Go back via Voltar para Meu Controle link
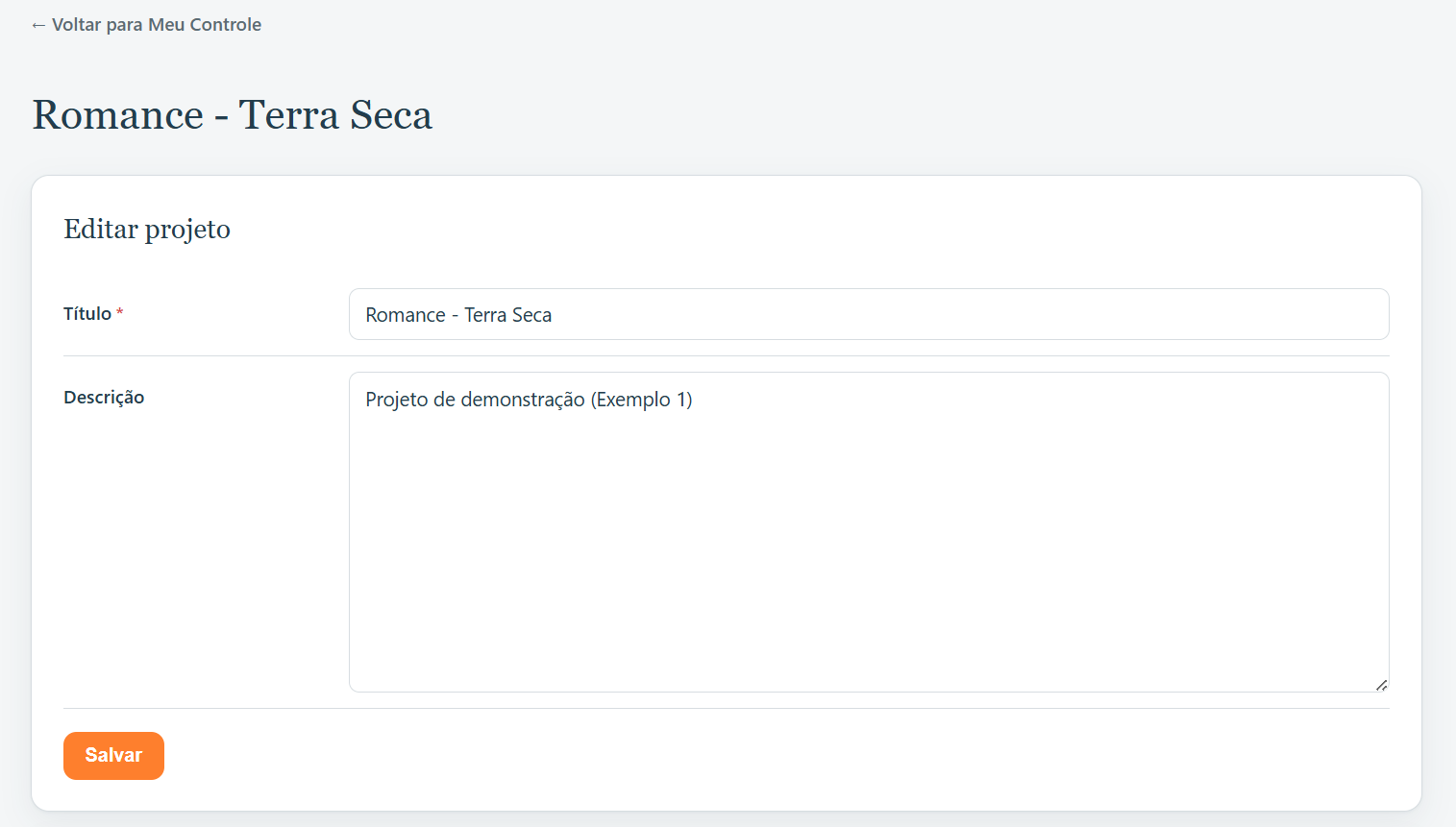Screen dimensions: 1456x827 click(146, 25)
